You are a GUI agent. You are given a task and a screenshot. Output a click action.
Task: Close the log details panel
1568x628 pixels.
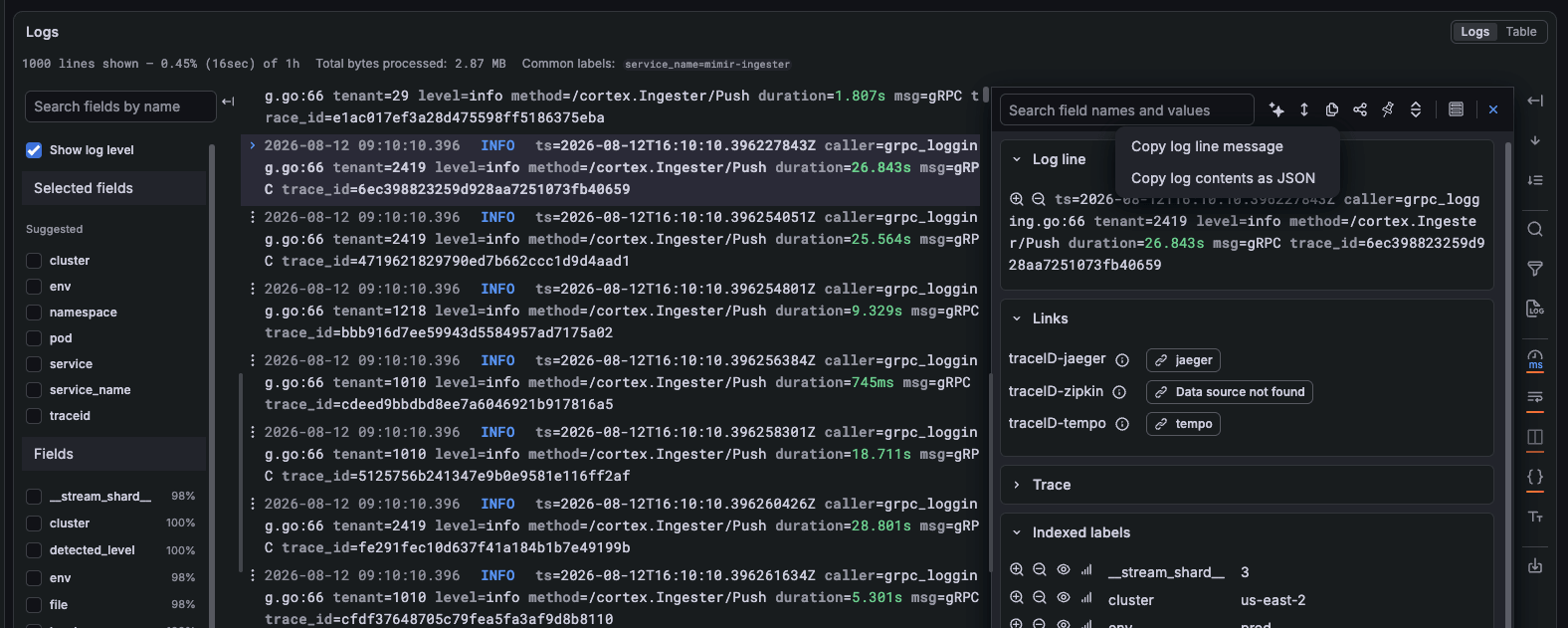coord(1493,109)
